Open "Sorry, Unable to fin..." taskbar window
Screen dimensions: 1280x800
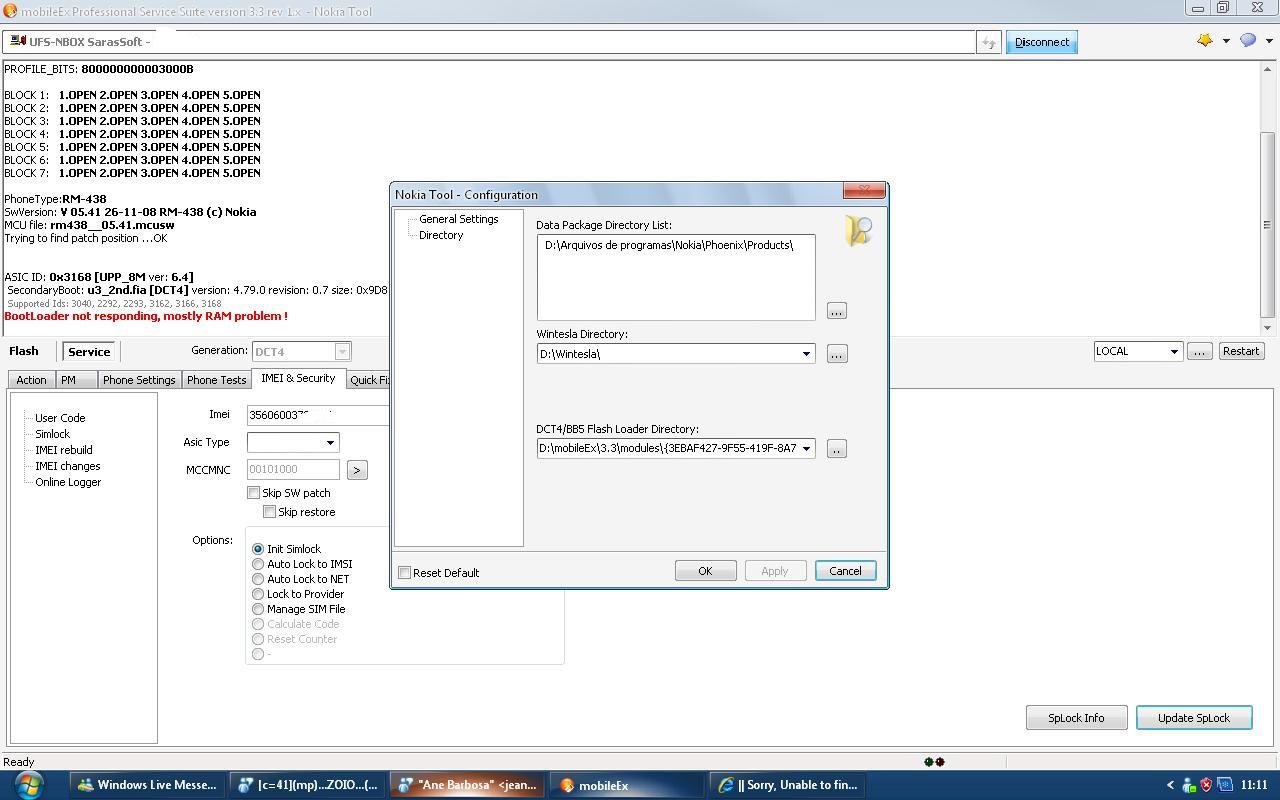pyautogui.click(x=788, y=785)
